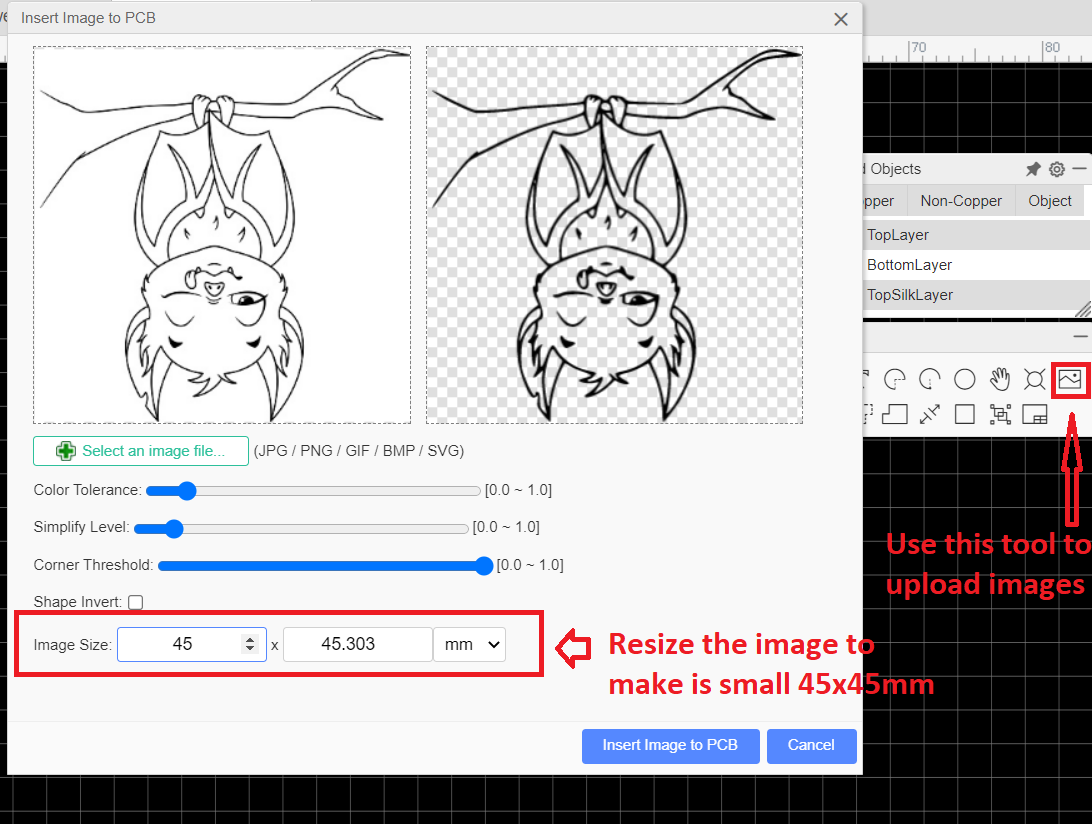Select the TopSilkLayer row
1092x824 pixels.
[976, 295]
